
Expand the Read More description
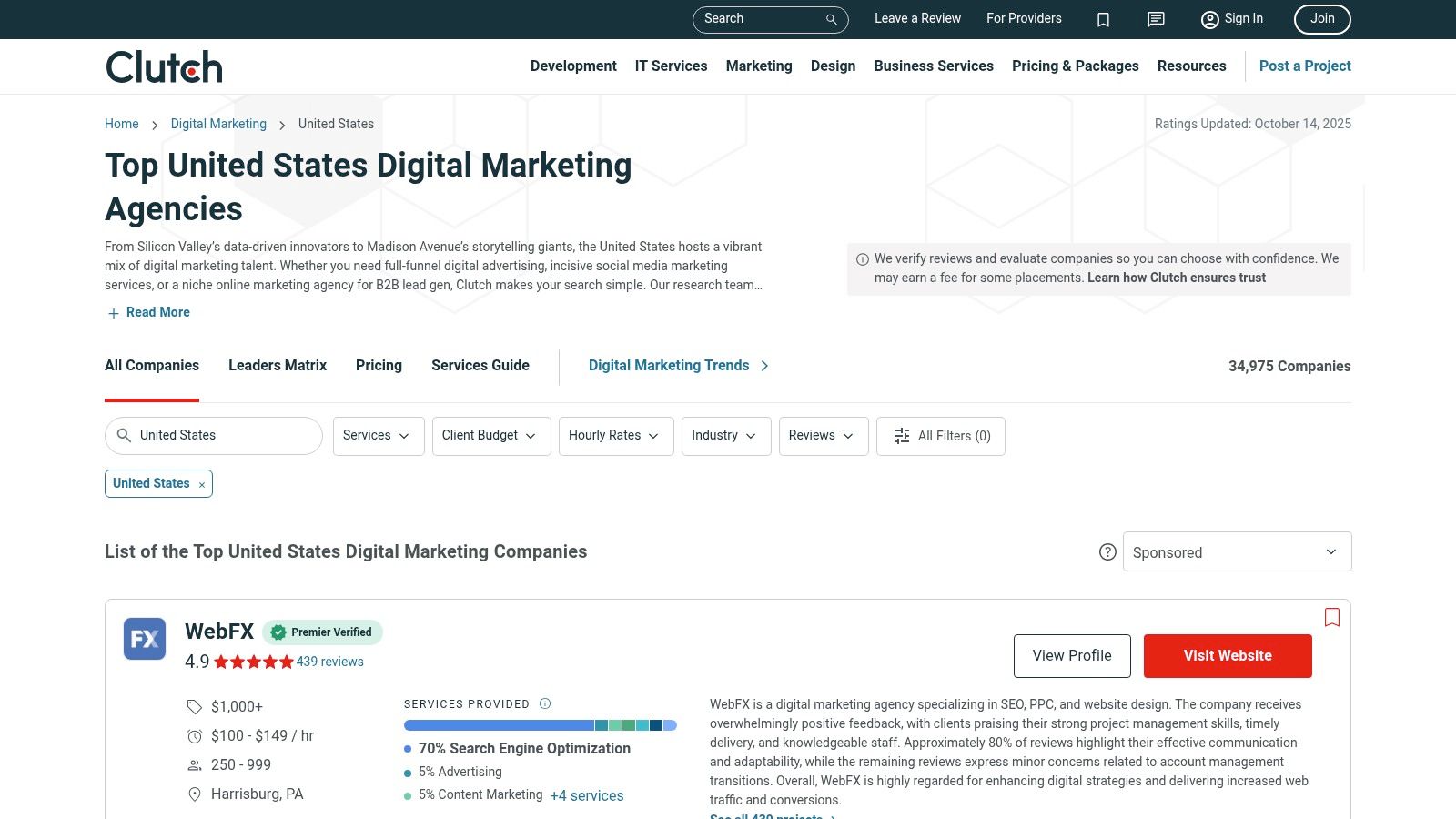tap(149, 312)
